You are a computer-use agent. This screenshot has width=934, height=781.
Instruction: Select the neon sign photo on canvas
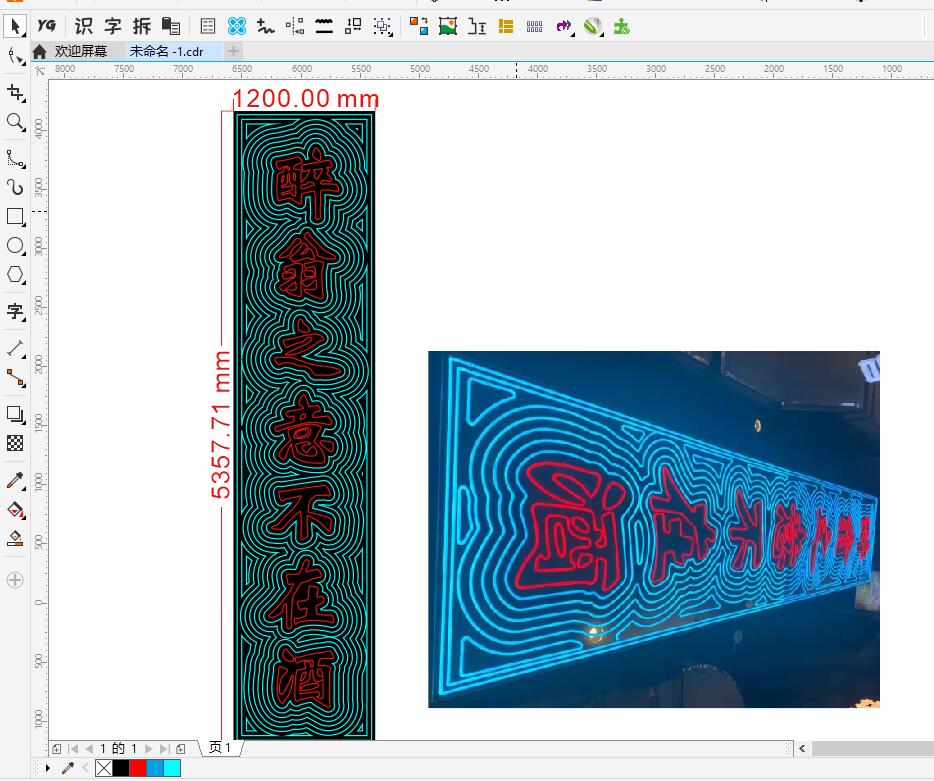pos(653,529)
